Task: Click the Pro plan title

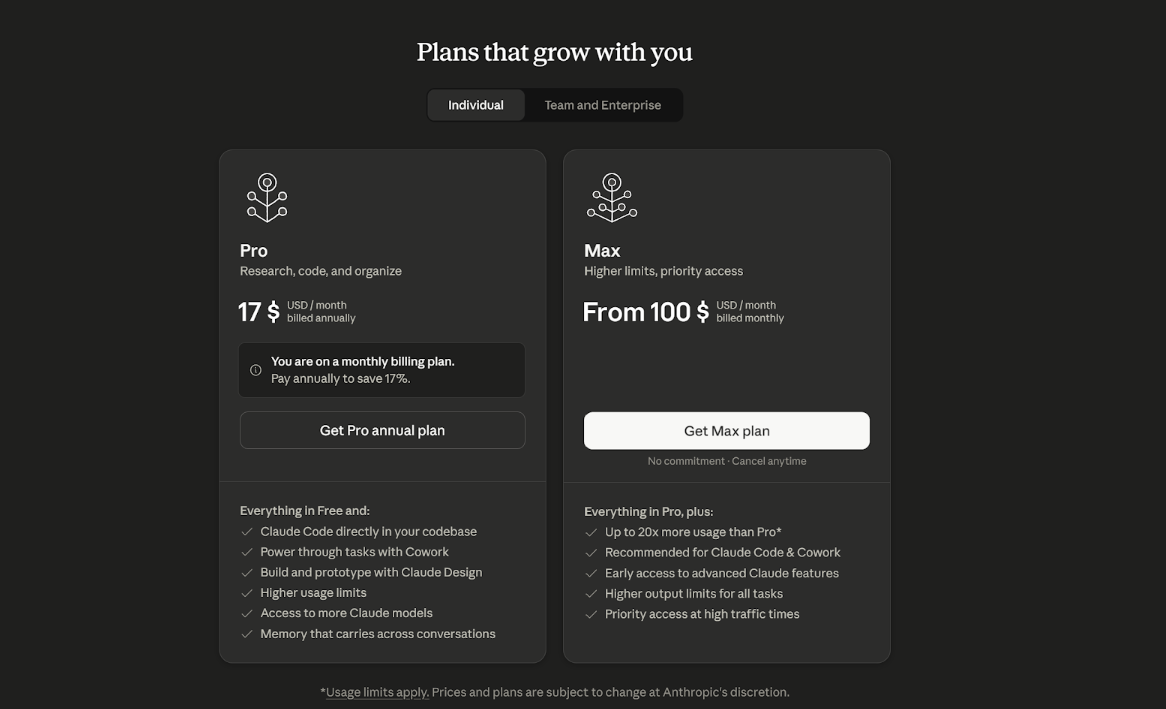Action: click(x=254, y=251)
